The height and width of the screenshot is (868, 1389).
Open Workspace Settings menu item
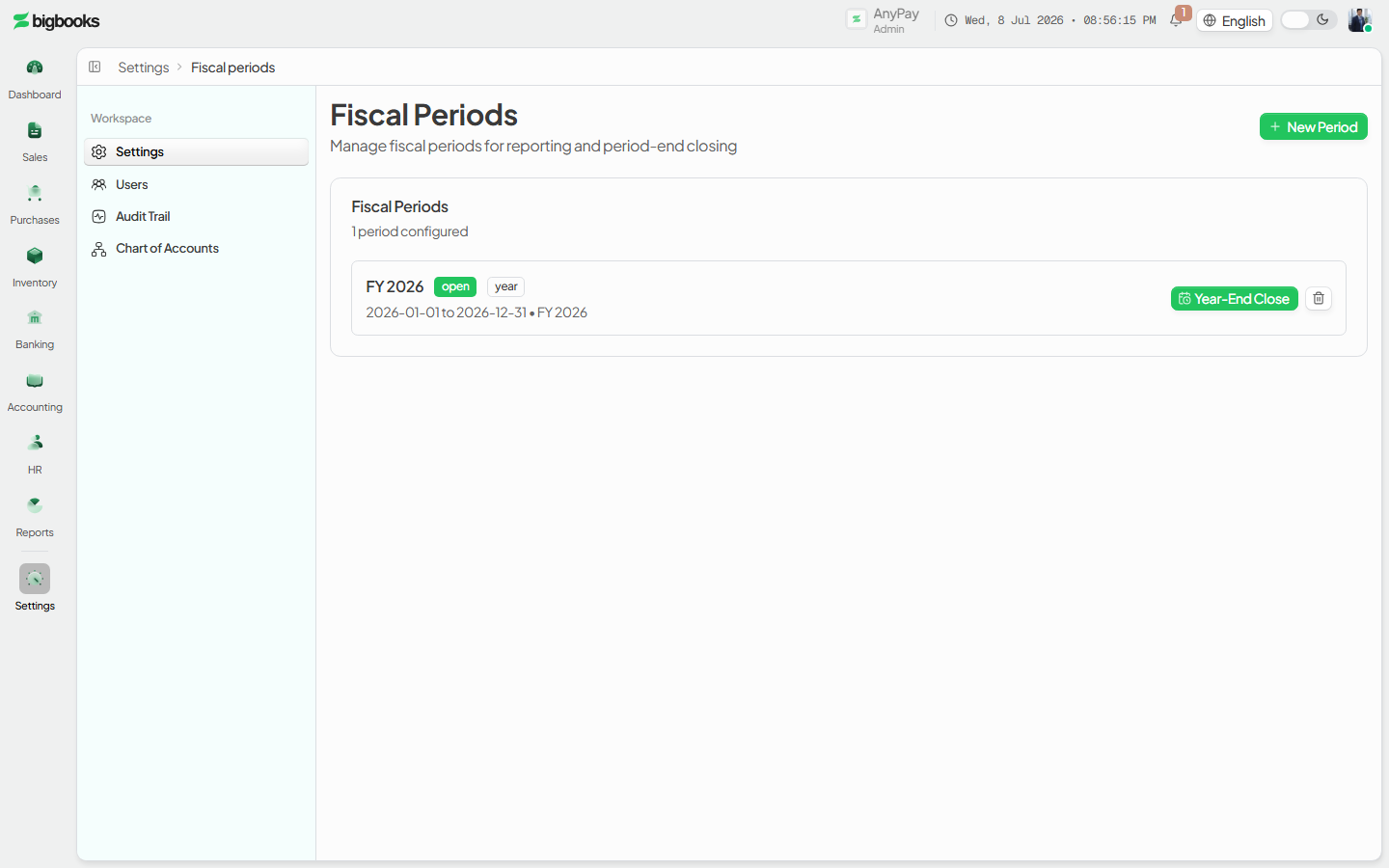[x=196, y=151]
